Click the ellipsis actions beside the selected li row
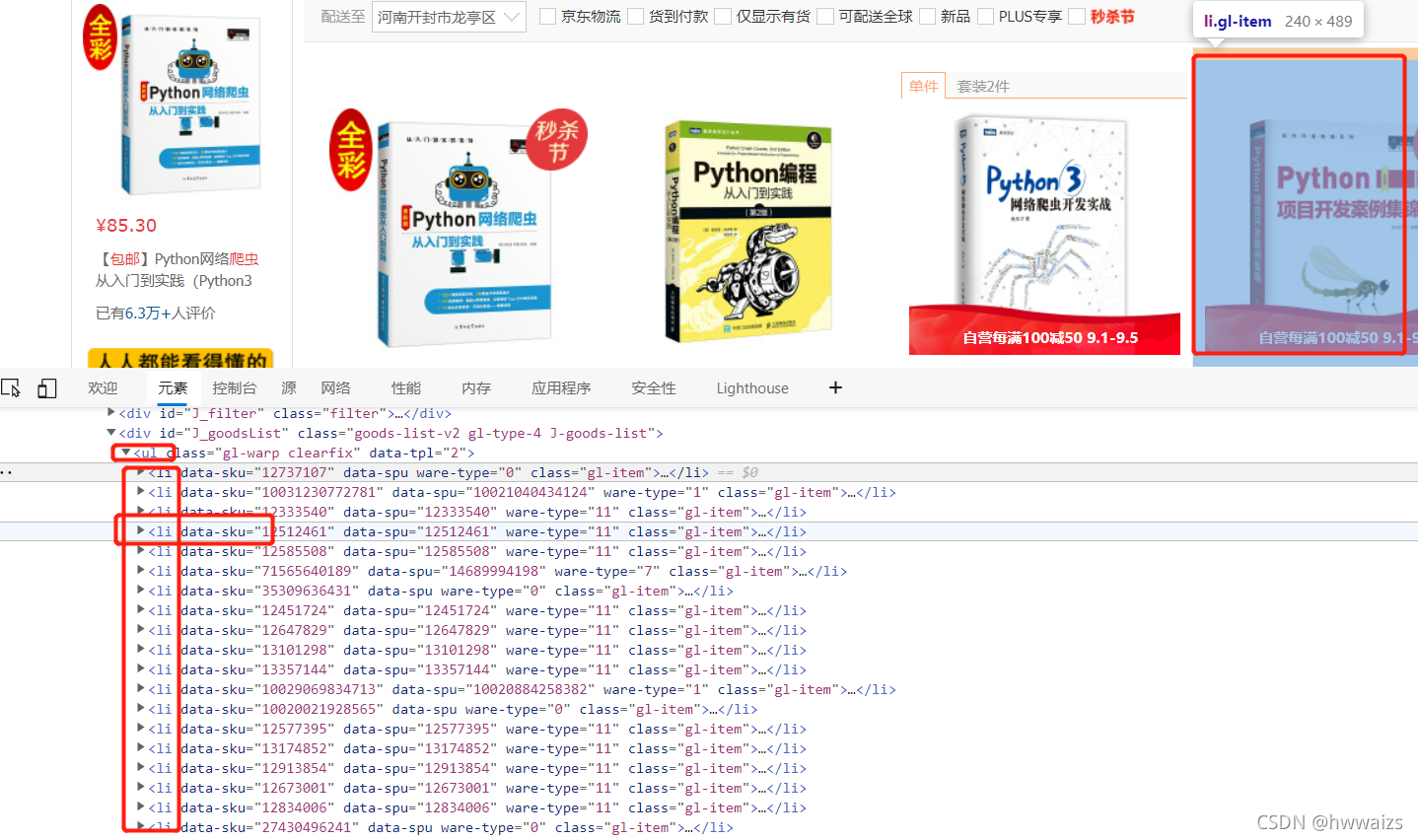 pos(6,472)
